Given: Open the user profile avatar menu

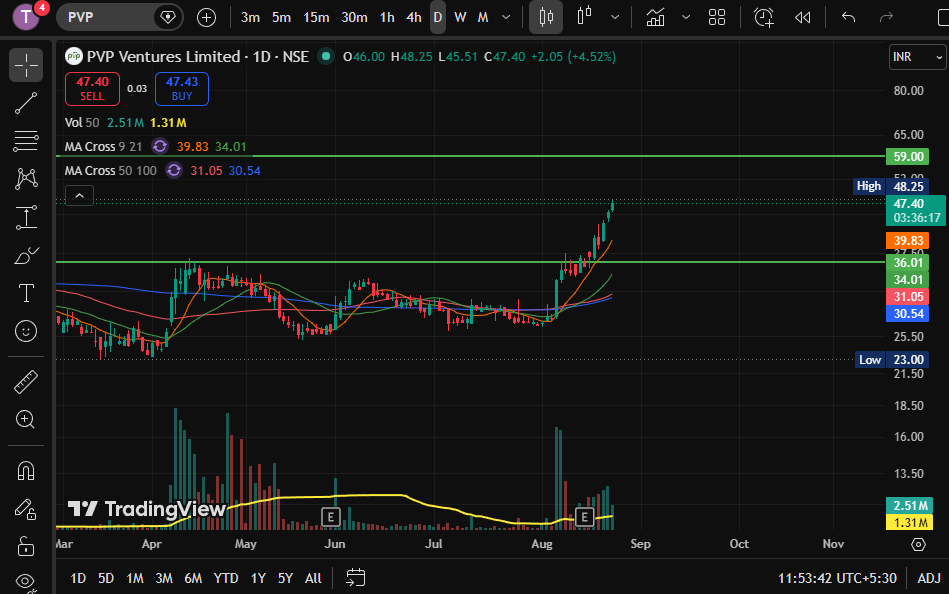Looking at the screenshot, I should click(x=25, y=16).
